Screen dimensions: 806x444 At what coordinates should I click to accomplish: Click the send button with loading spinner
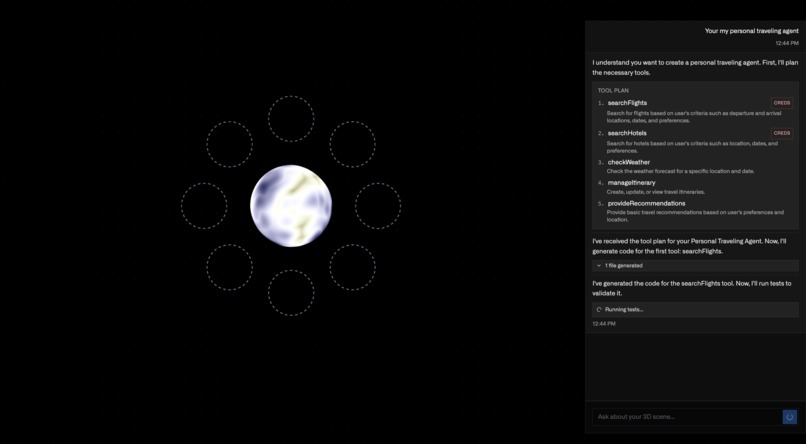[790, 417]
